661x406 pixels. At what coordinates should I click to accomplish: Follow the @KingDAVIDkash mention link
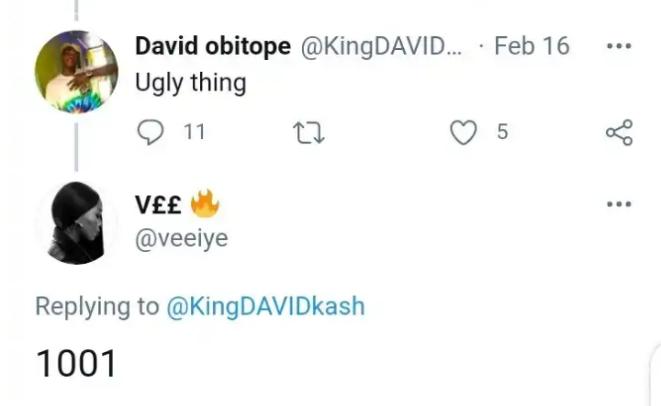[x=265, y=306]
